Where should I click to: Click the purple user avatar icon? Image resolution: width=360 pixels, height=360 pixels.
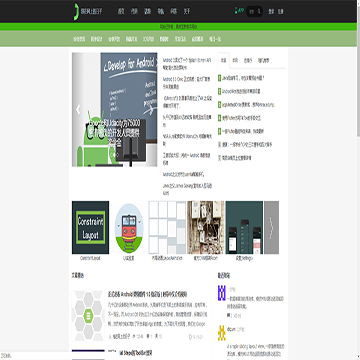pyautogui.click(x=222, y=293)
